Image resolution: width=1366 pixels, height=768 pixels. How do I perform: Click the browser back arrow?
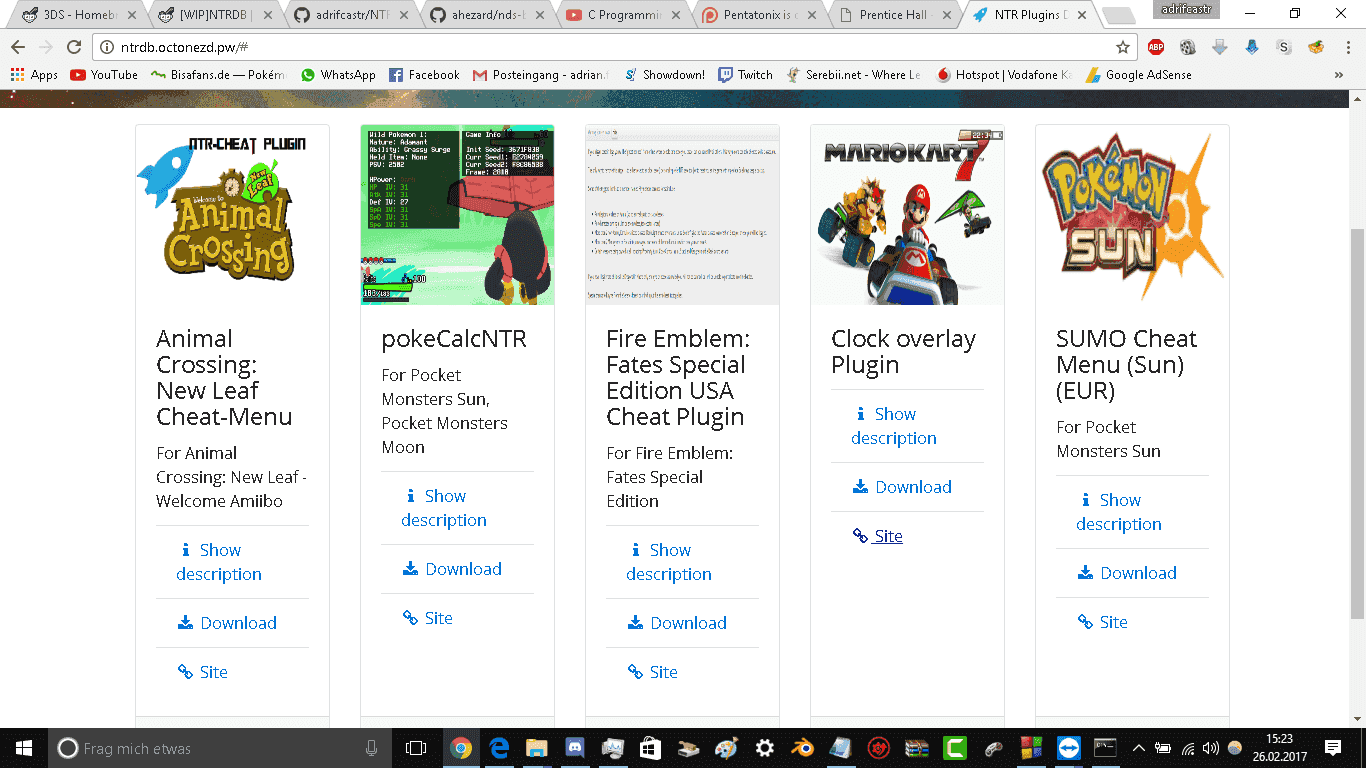(x=19, y=47)
